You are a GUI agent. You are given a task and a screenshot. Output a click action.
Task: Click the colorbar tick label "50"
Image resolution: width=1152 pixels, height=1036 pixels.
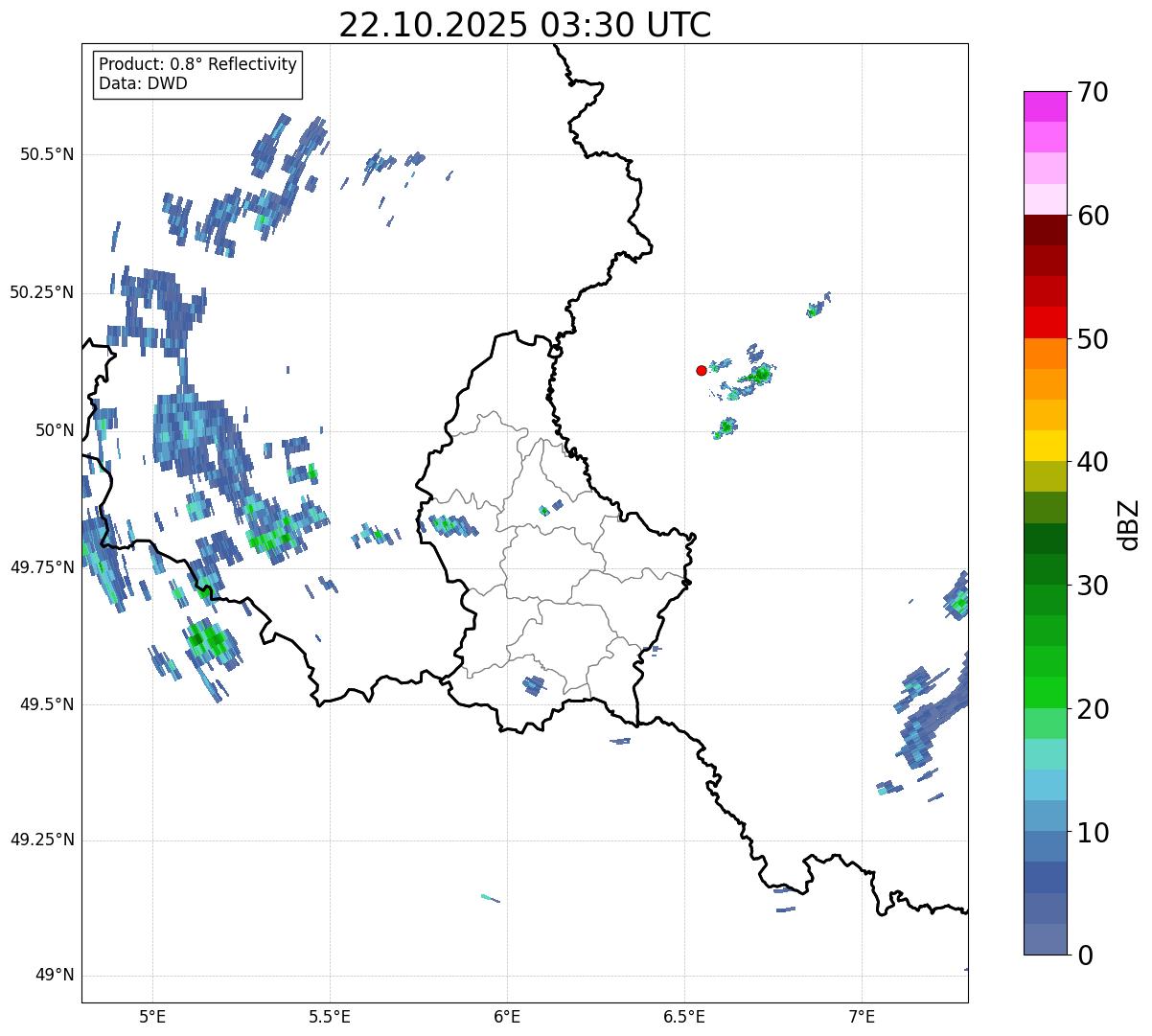click(1093, 339)
